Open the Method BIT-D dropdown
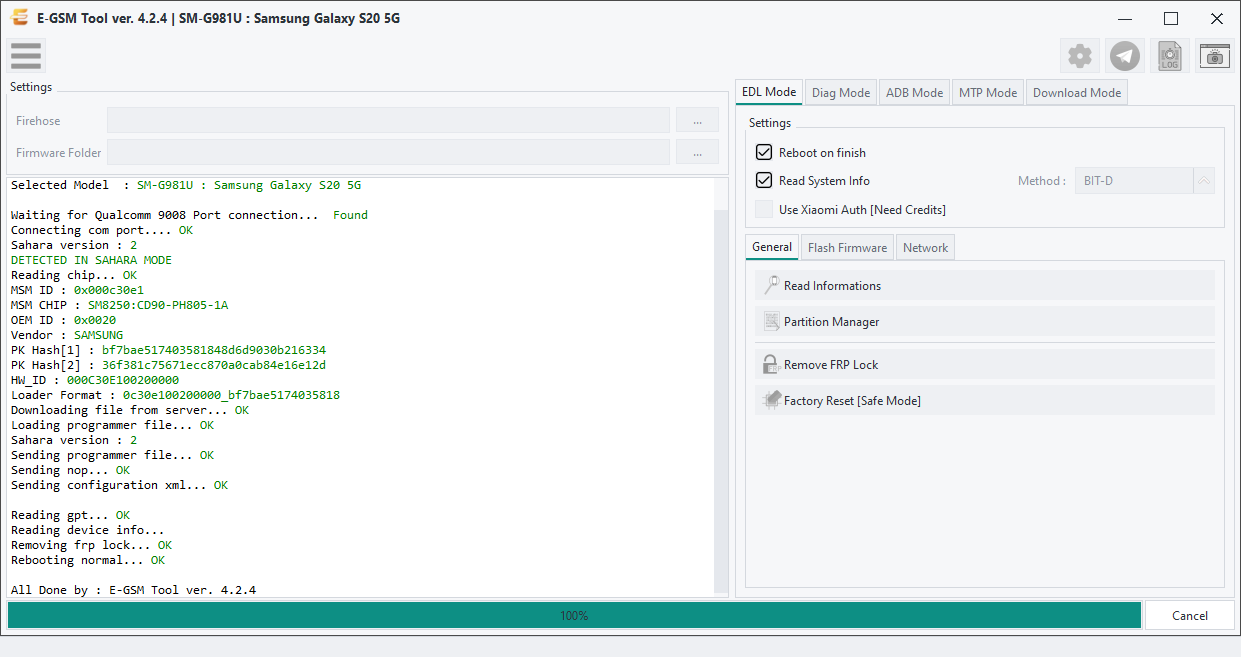This screenshot has height=657, width=1241. pos(1145,181)
